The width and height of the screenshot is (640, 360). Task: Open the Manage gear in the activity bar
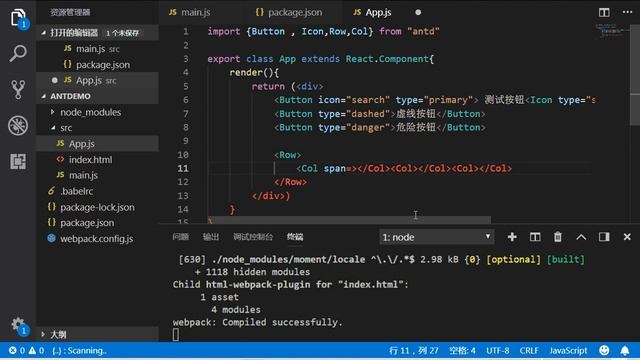(18, 325)
